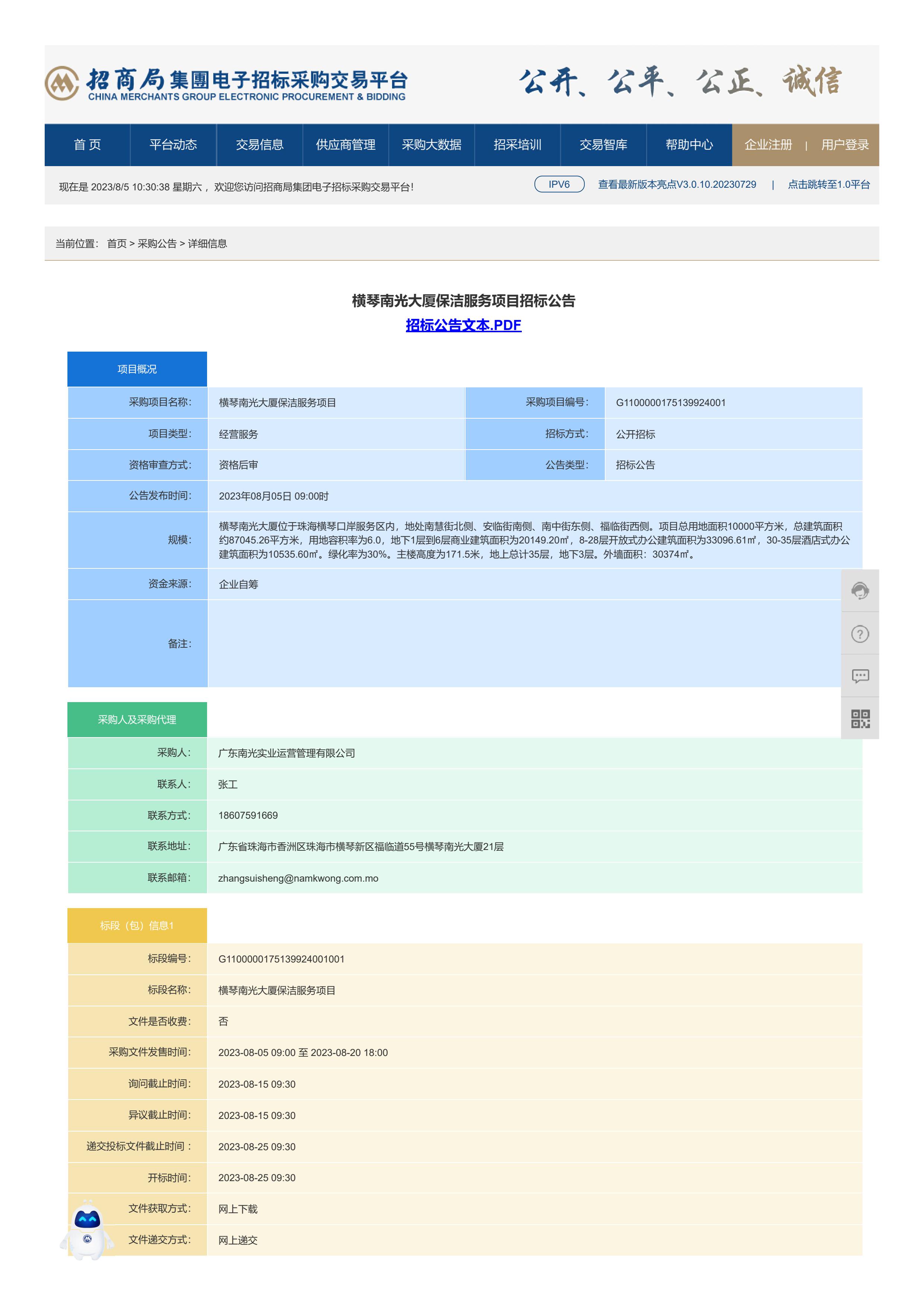This screenshot has height=1307, width=924.
Task: Click the 询问截止时间 value 2023-08-15 09:30
Action: (257, 1084)
